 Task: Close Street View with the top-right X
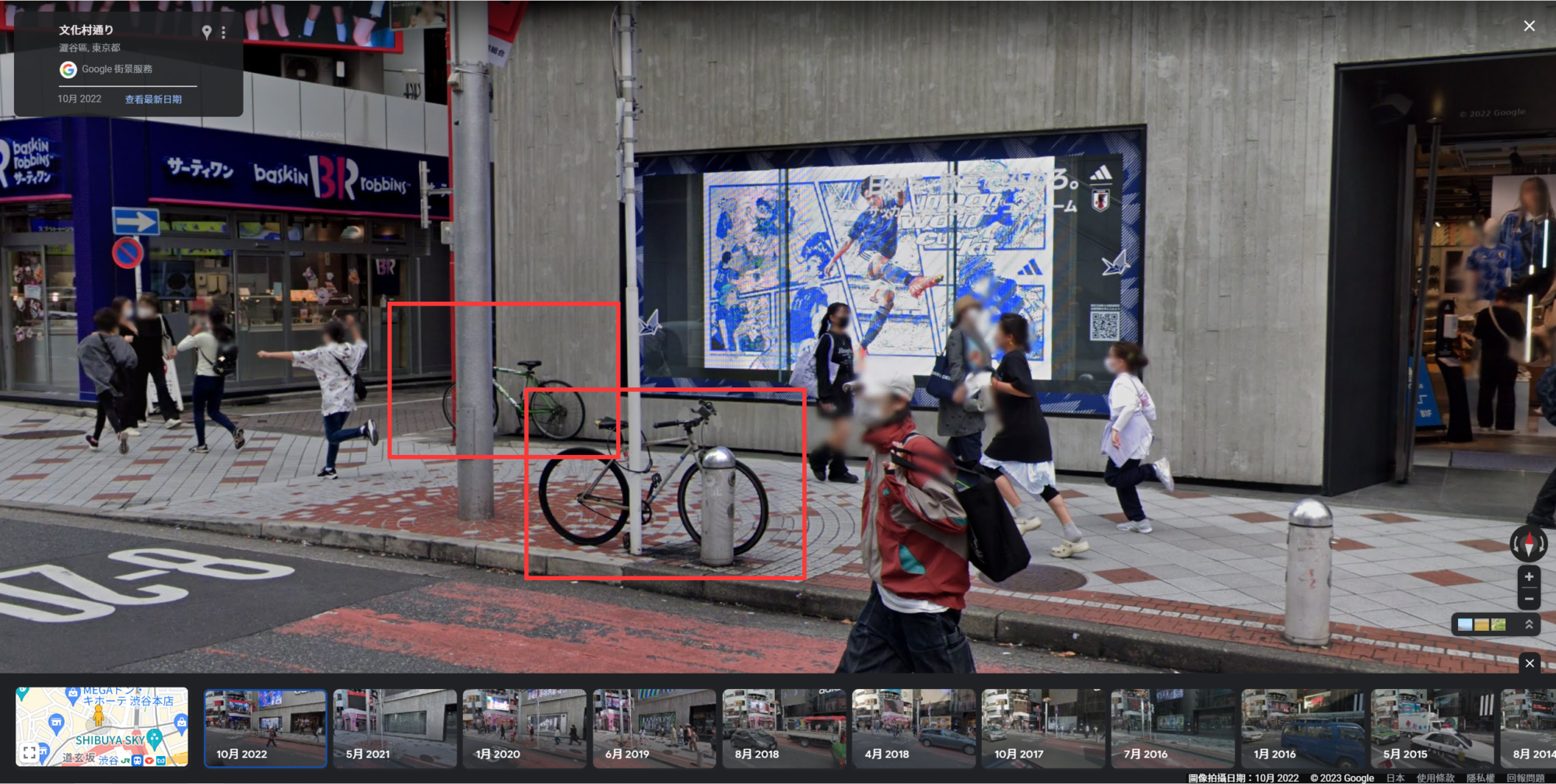click(1529, 26)
